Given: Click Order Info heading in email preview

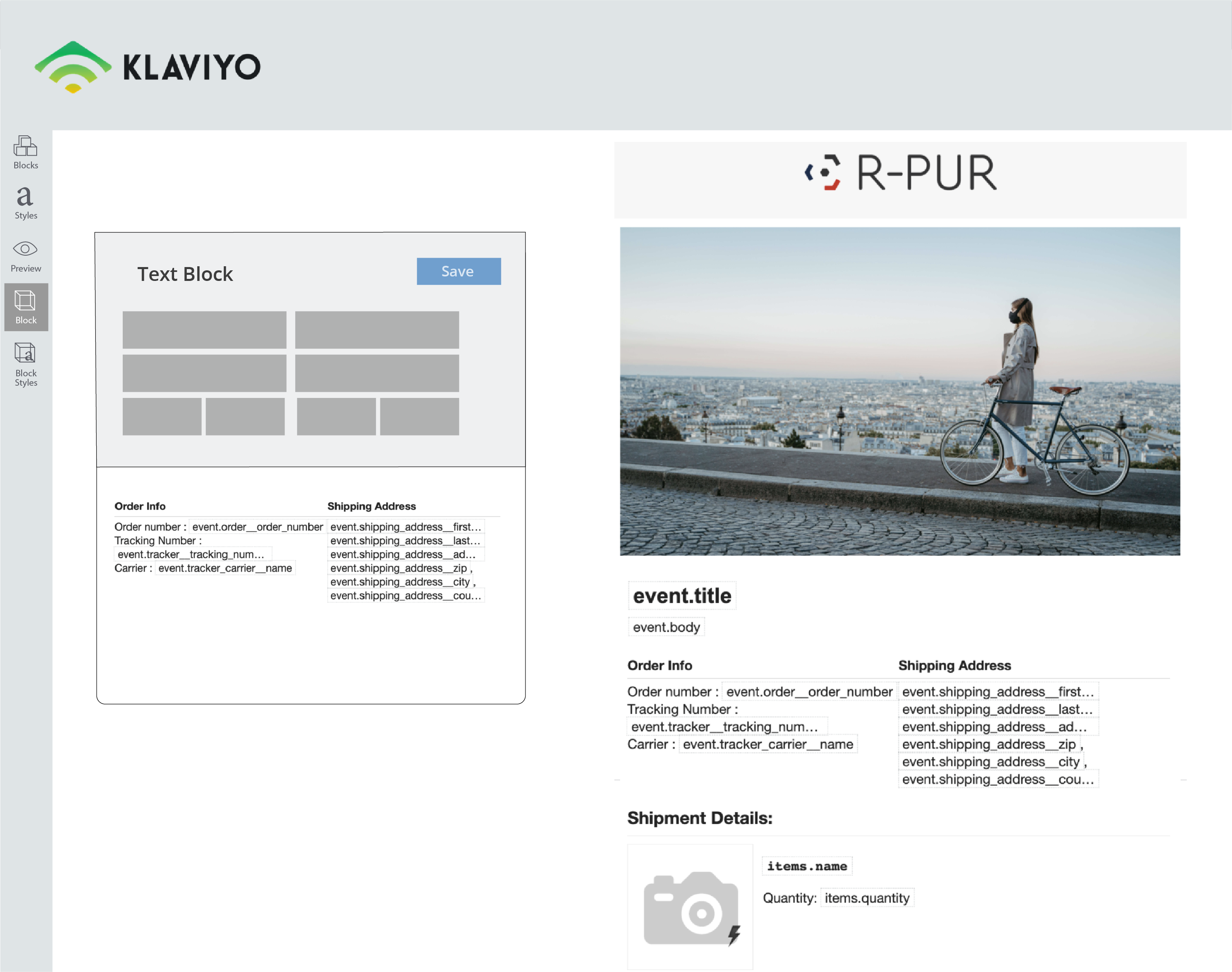Looking at the screenshot, I should click(660, 666).
